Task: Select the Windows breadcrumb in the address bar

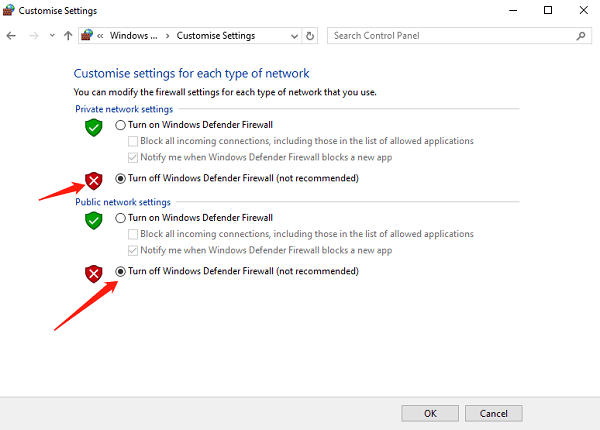Action: (134, 36)
